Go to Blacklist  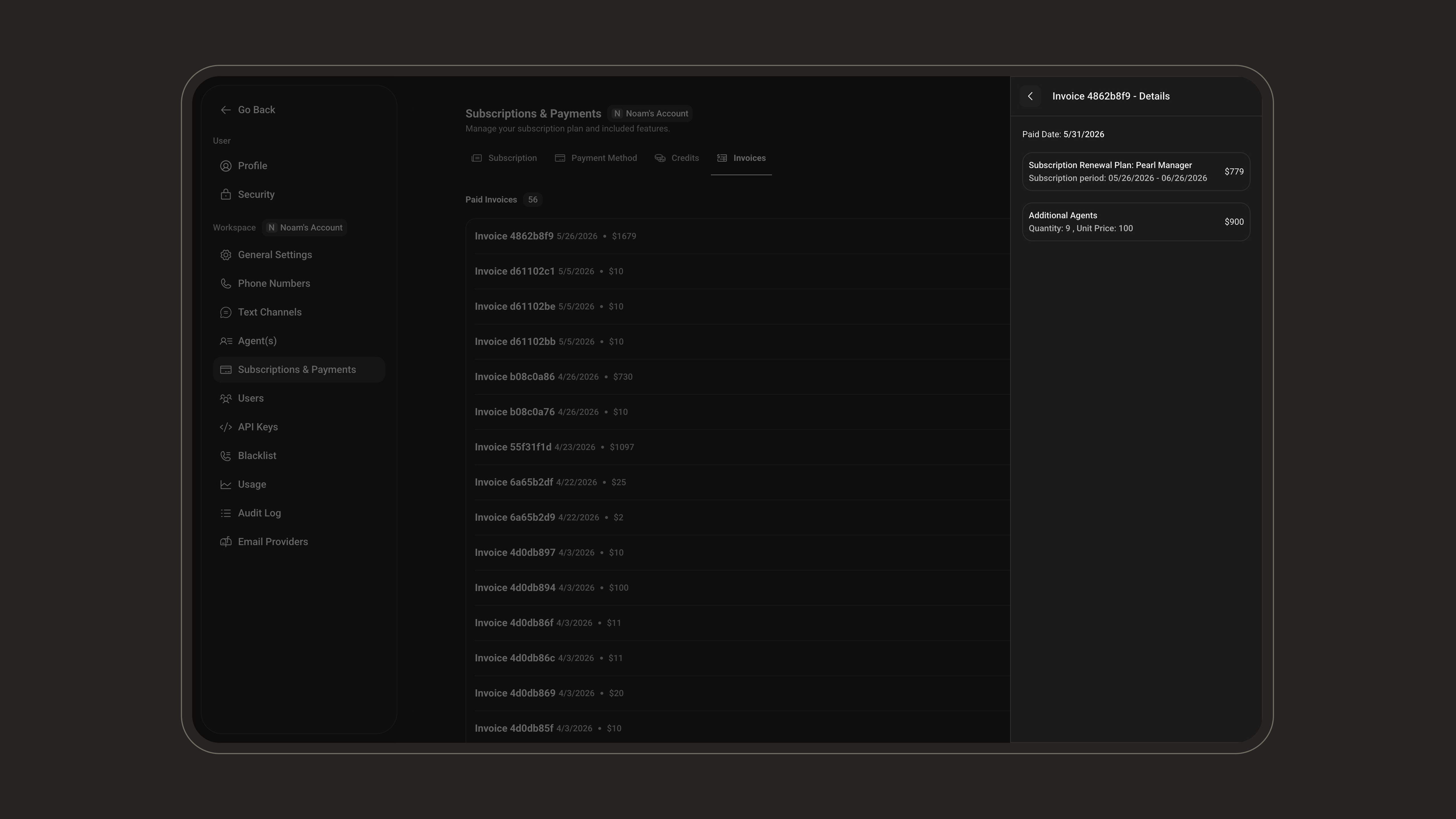[x=299, y=456]
